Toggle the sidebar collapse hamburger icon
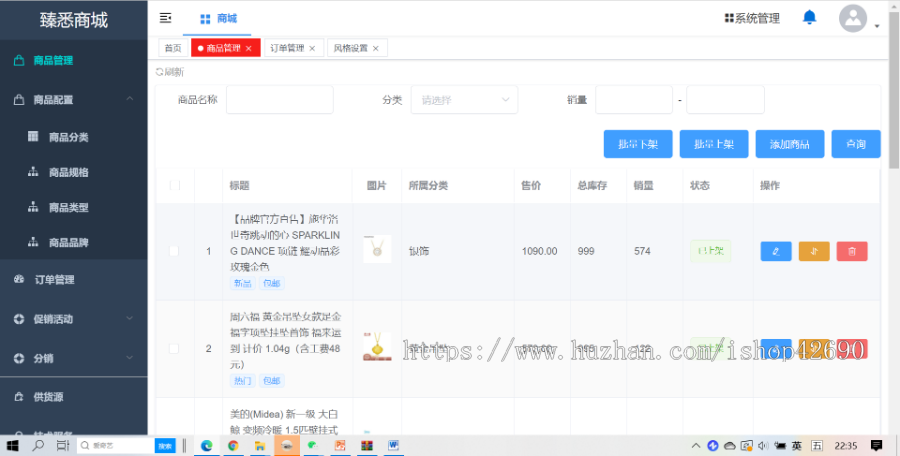900x456 pixels. (165, 18)
